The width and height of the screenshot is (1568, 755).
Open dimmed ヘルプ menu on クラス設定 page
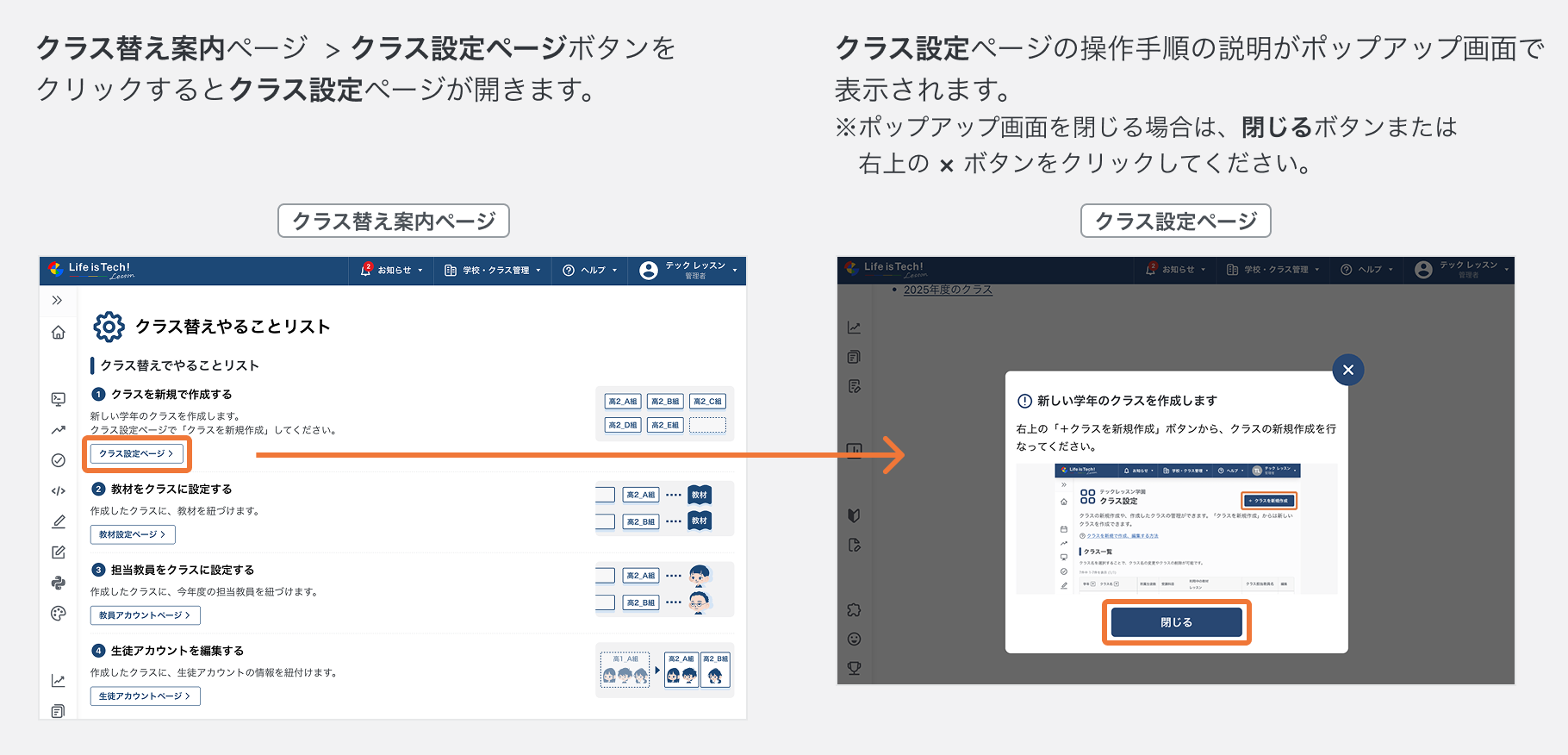pyautogui.click(x=1367, y=269)
